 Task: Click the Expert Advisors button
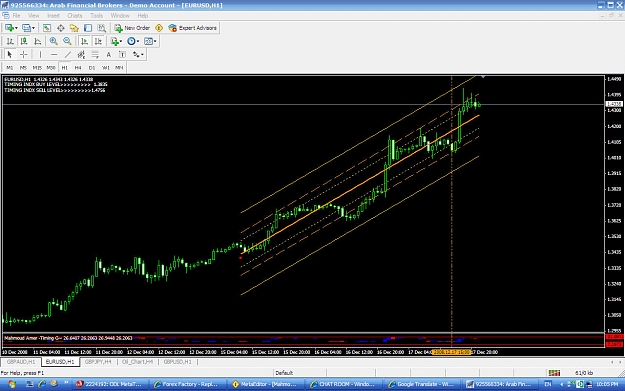tap(193, 28)
